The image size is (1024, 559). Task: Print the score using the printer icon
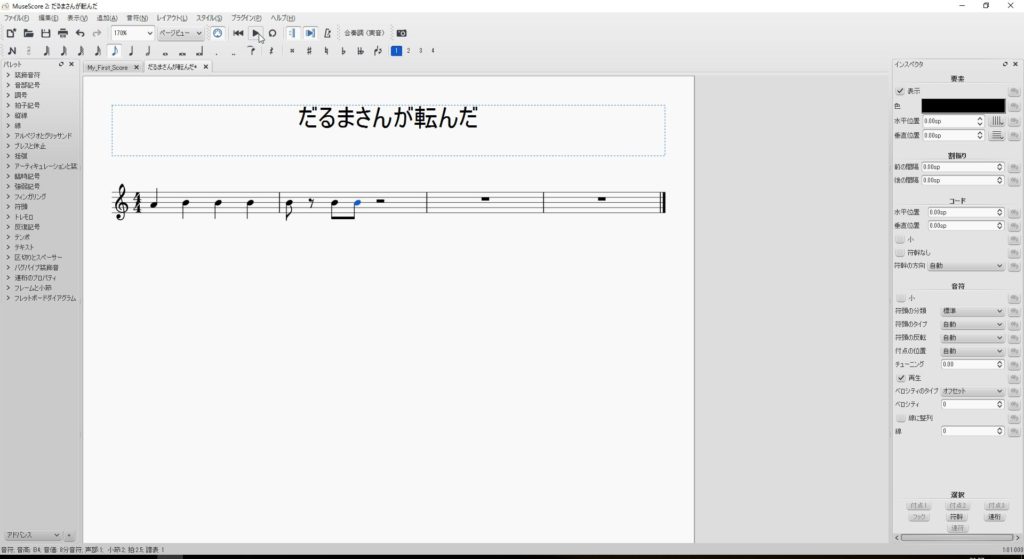click(x=63, y=33)
